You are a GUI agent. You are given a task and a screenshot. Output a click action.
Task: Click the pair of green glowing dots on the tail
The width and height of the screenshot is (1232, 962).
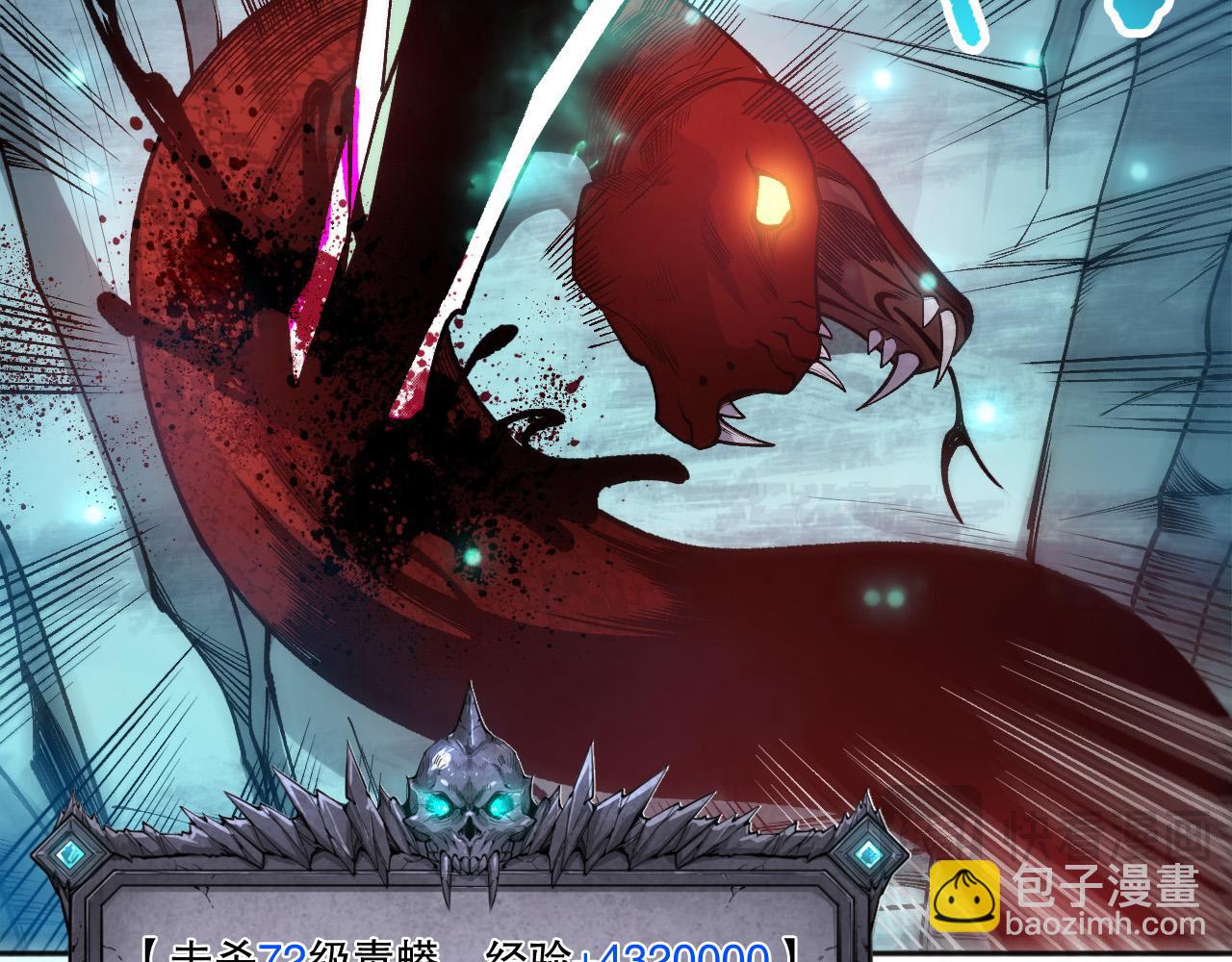point(884,596)
